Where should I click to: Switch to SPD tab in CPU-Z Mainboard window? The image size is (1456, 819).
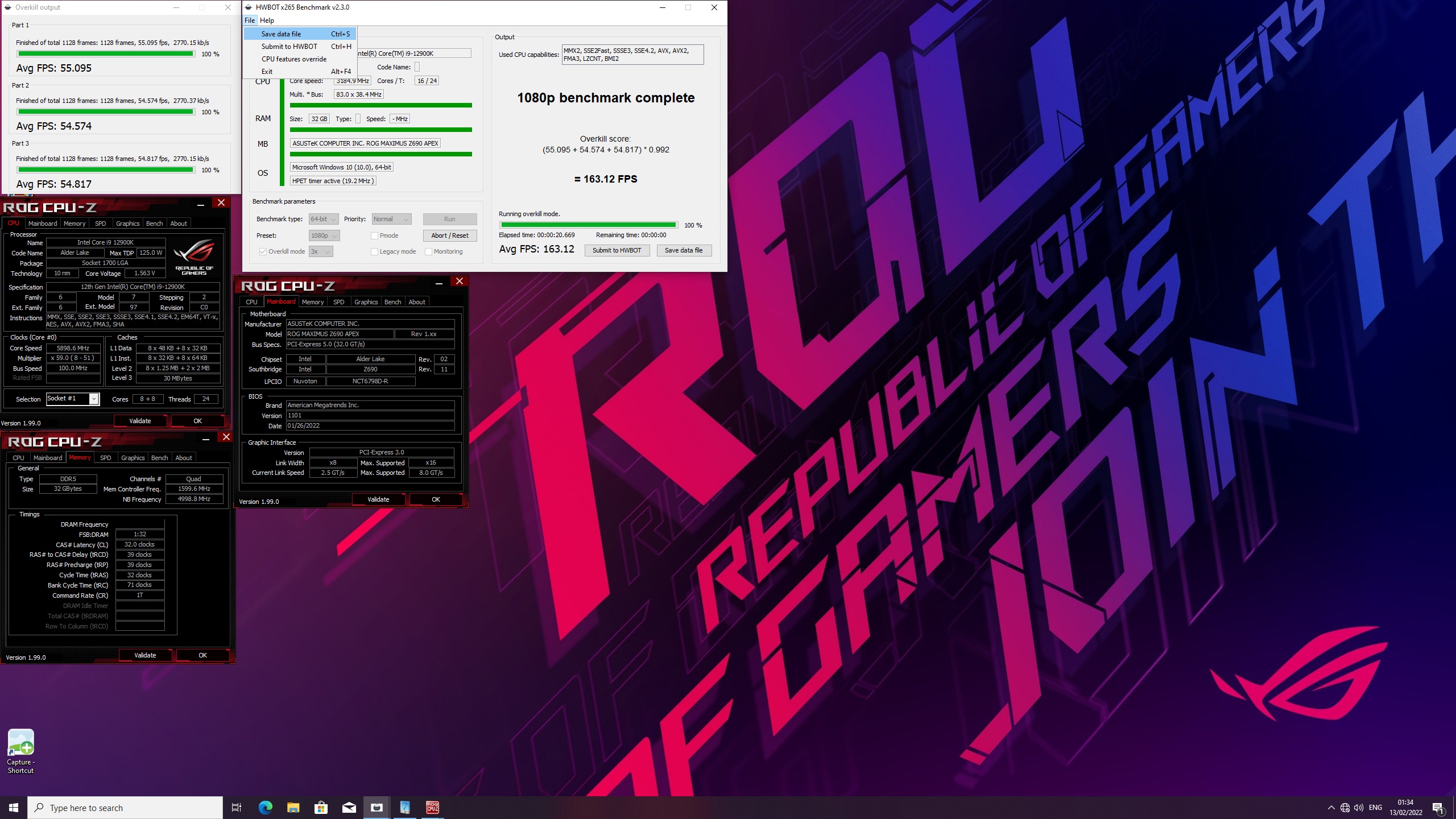[339, 302]
